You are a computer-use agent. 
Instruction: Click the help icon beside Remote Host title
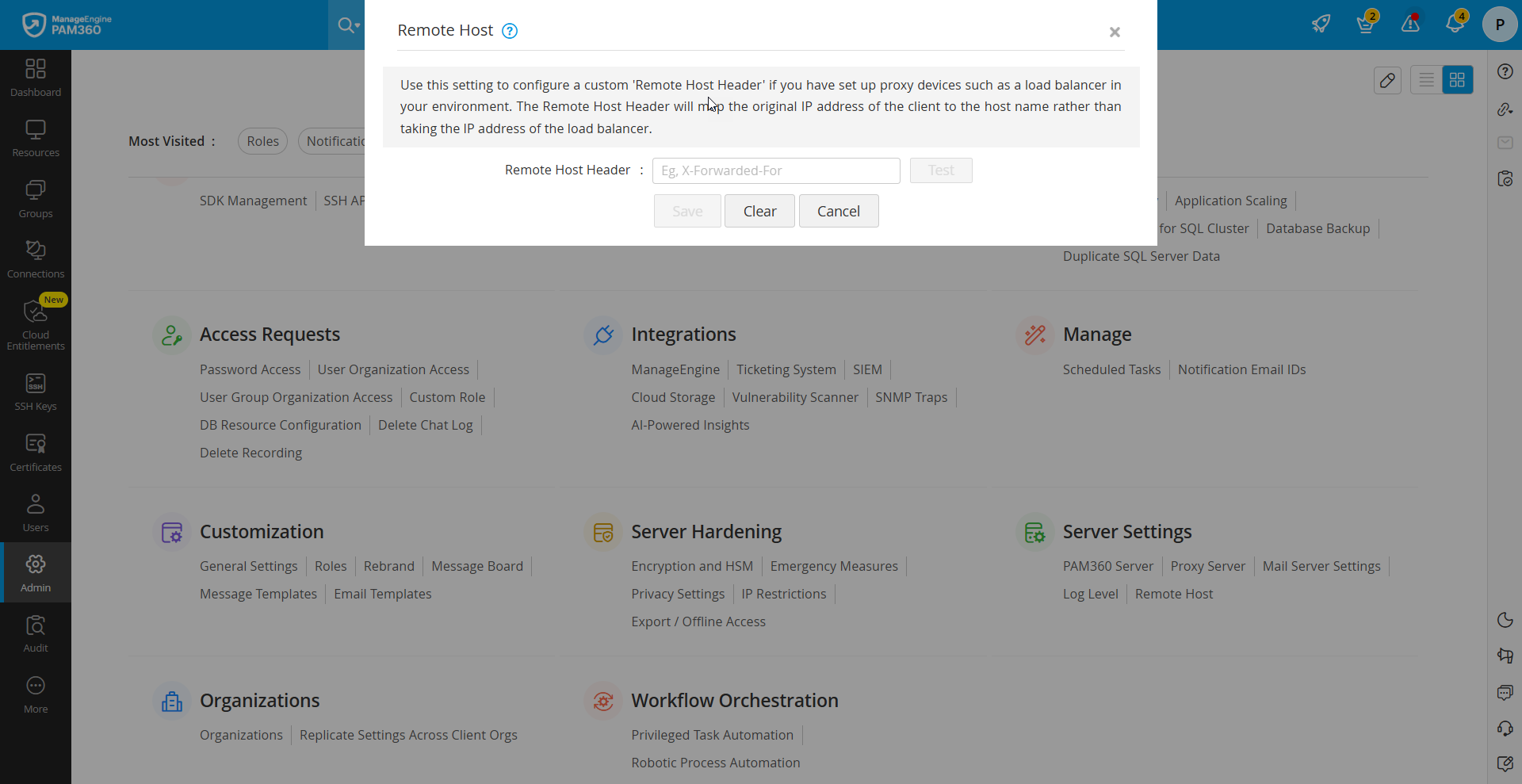510,31
